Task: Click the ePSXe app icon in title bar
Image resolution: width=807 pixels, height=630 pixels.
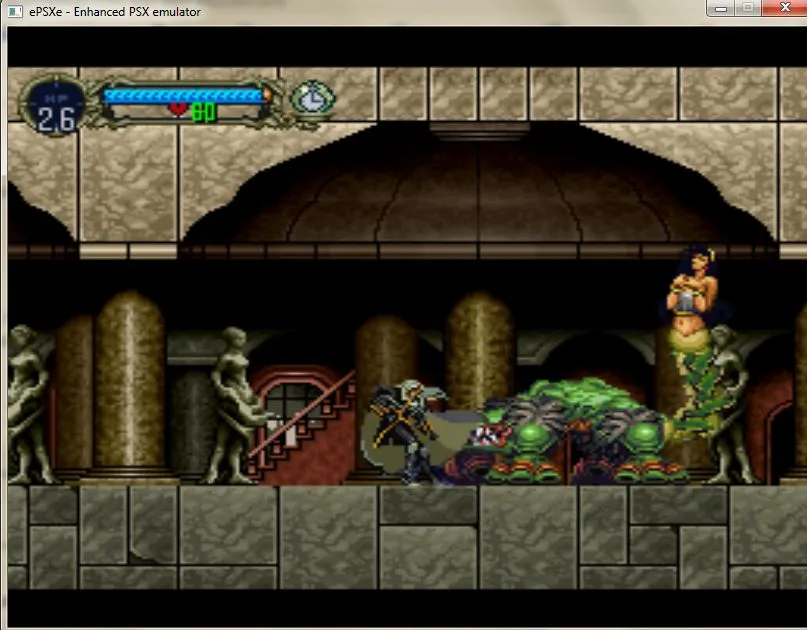Action: tap(15, 11)
